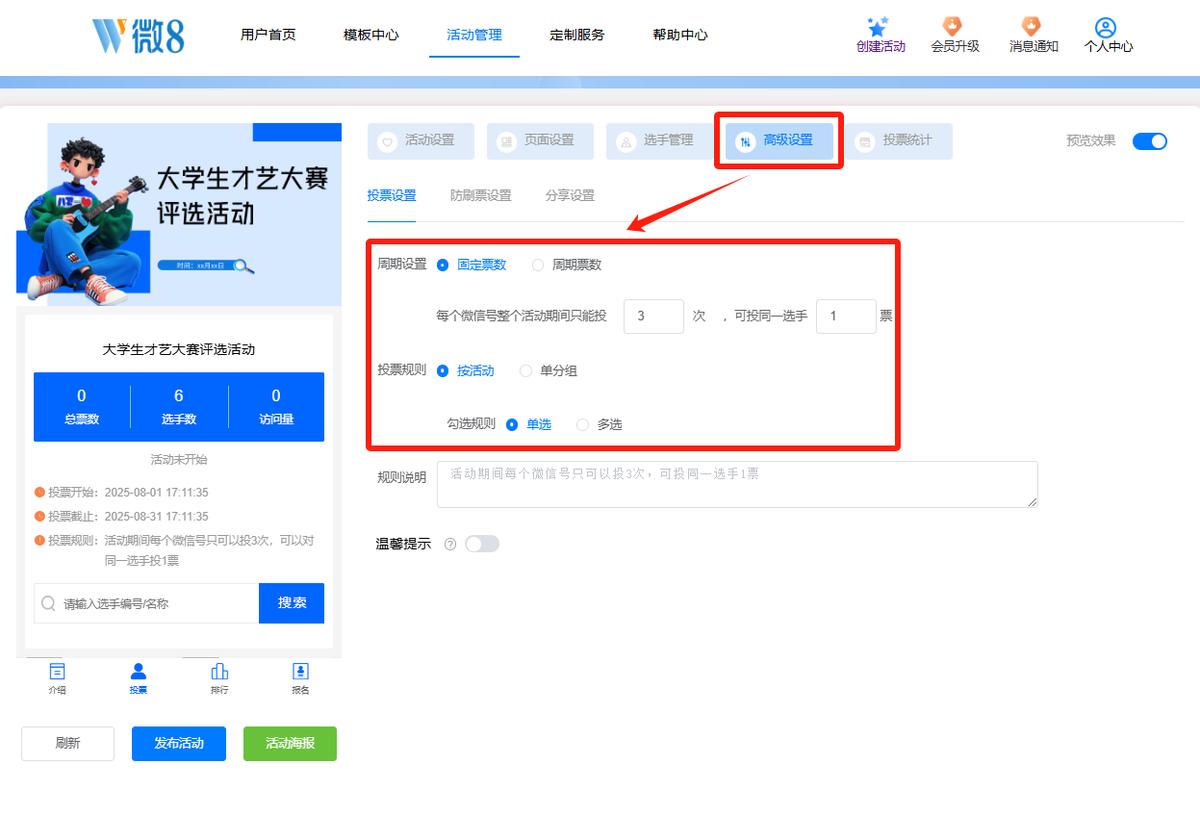Switch to the 高级设置 tab
This screenshot has height=813, width=1200.
point(780,141)
